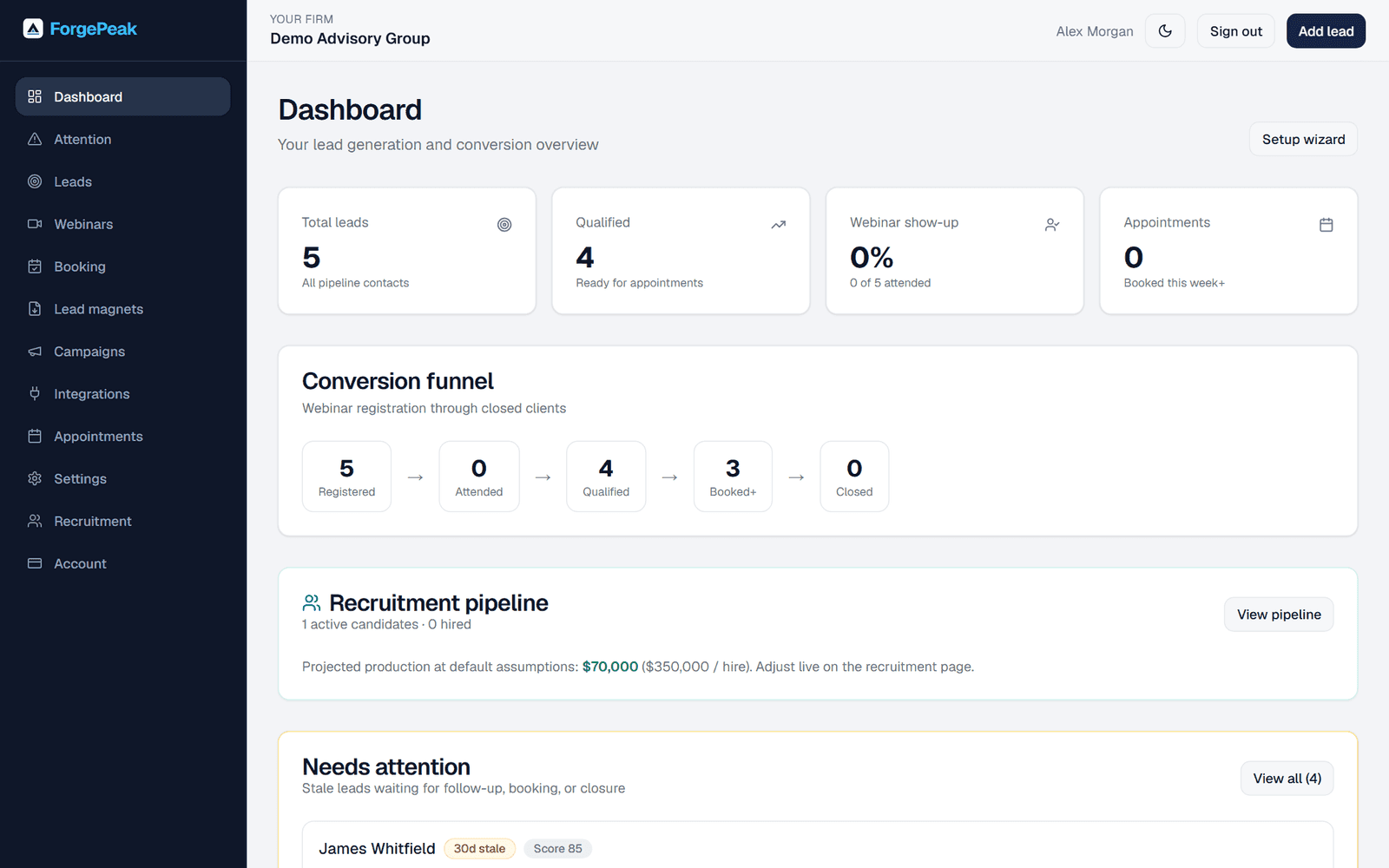Screen dimensions: 1389x868
Task: Go to Leads in the sidebar
Action: click(122, 181)
